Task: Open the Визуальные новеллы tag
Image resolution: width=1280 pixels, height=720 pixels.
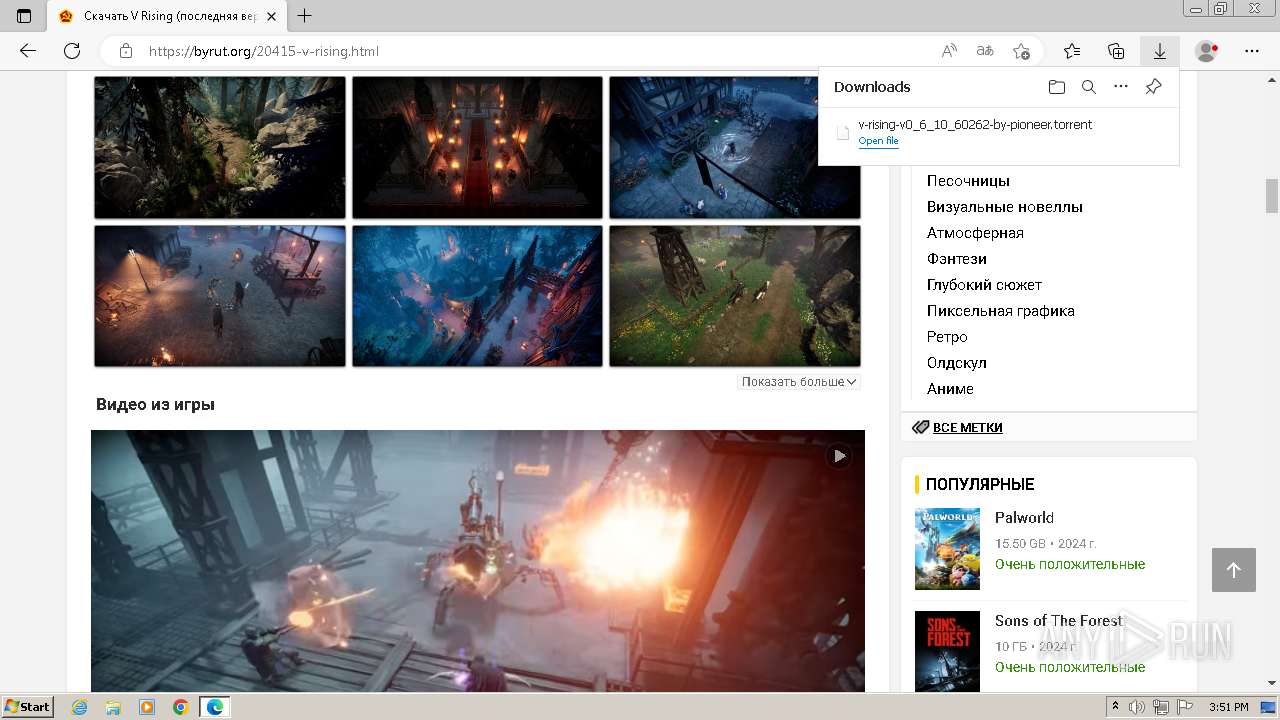Action: pyautogui.click(x=1005, y=207)
